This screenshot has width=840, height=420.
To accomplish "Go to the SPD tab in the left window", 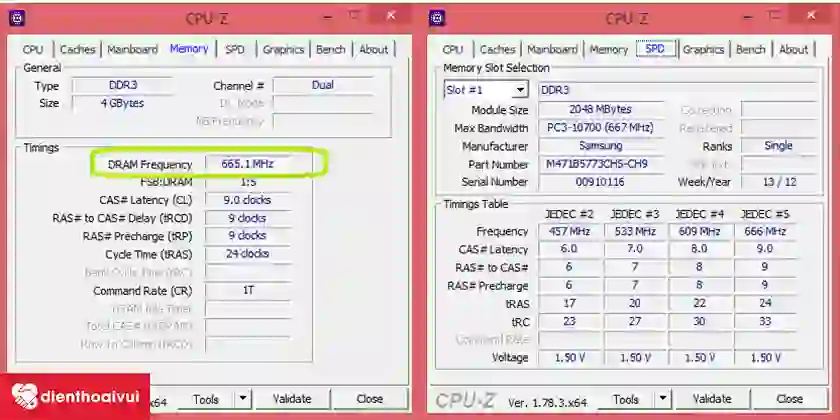I will pos(235,49).
